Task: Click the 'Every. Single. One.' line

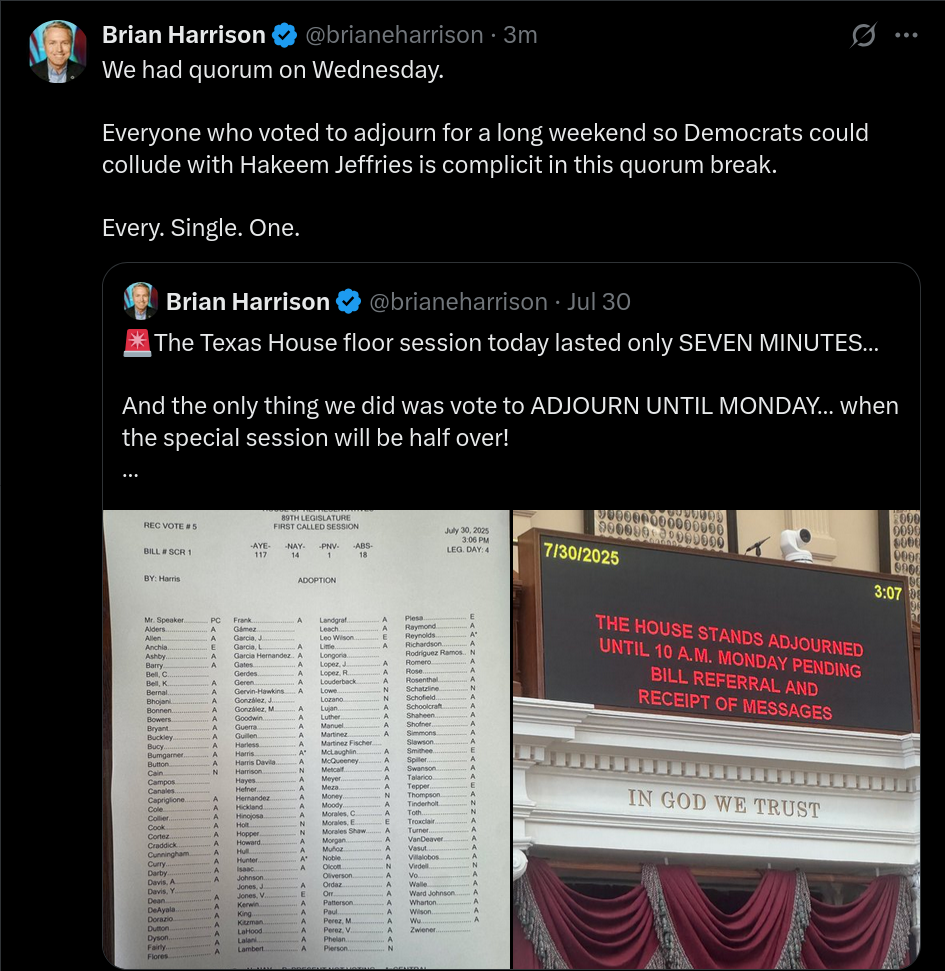Action: click(x=201, y=228)
